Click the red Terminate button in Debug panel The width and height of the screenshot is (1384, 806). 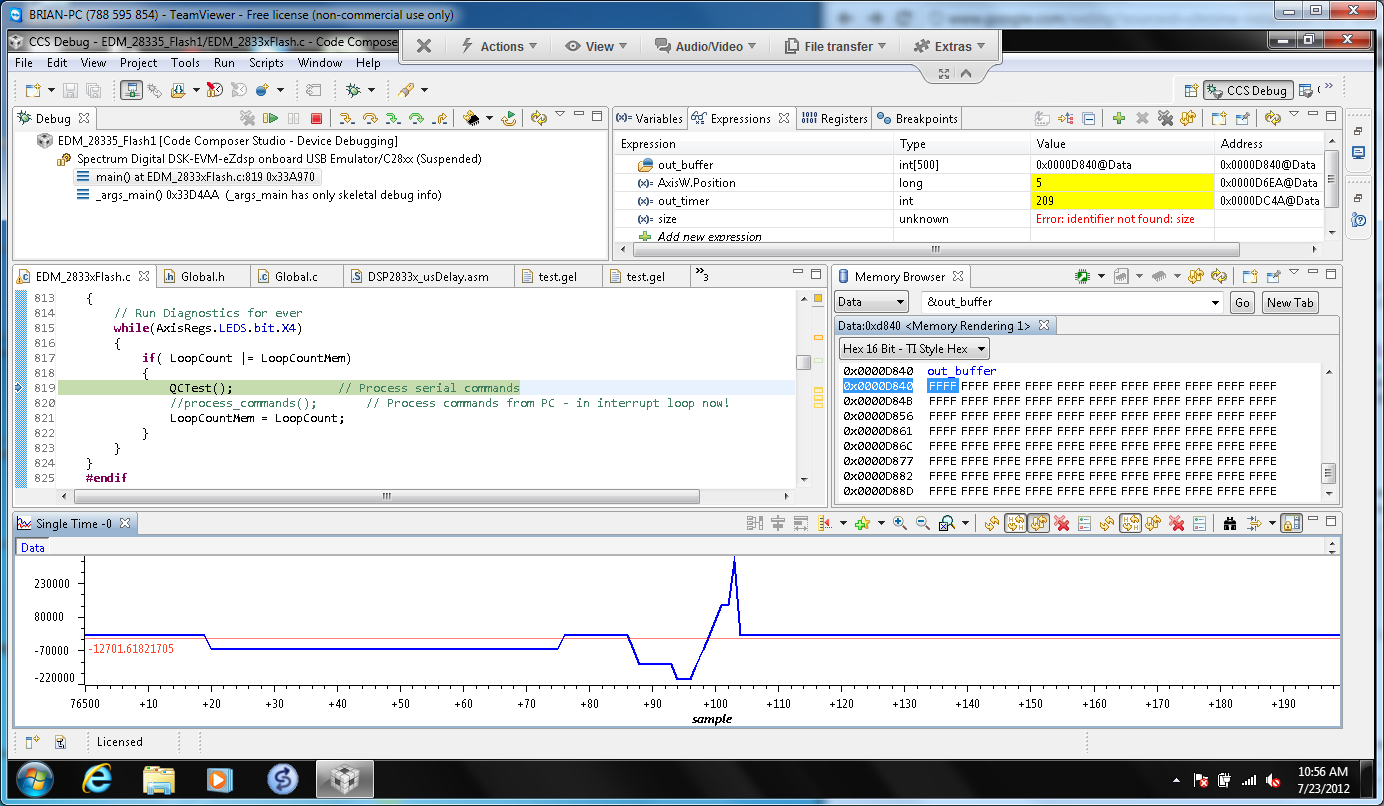316,118
